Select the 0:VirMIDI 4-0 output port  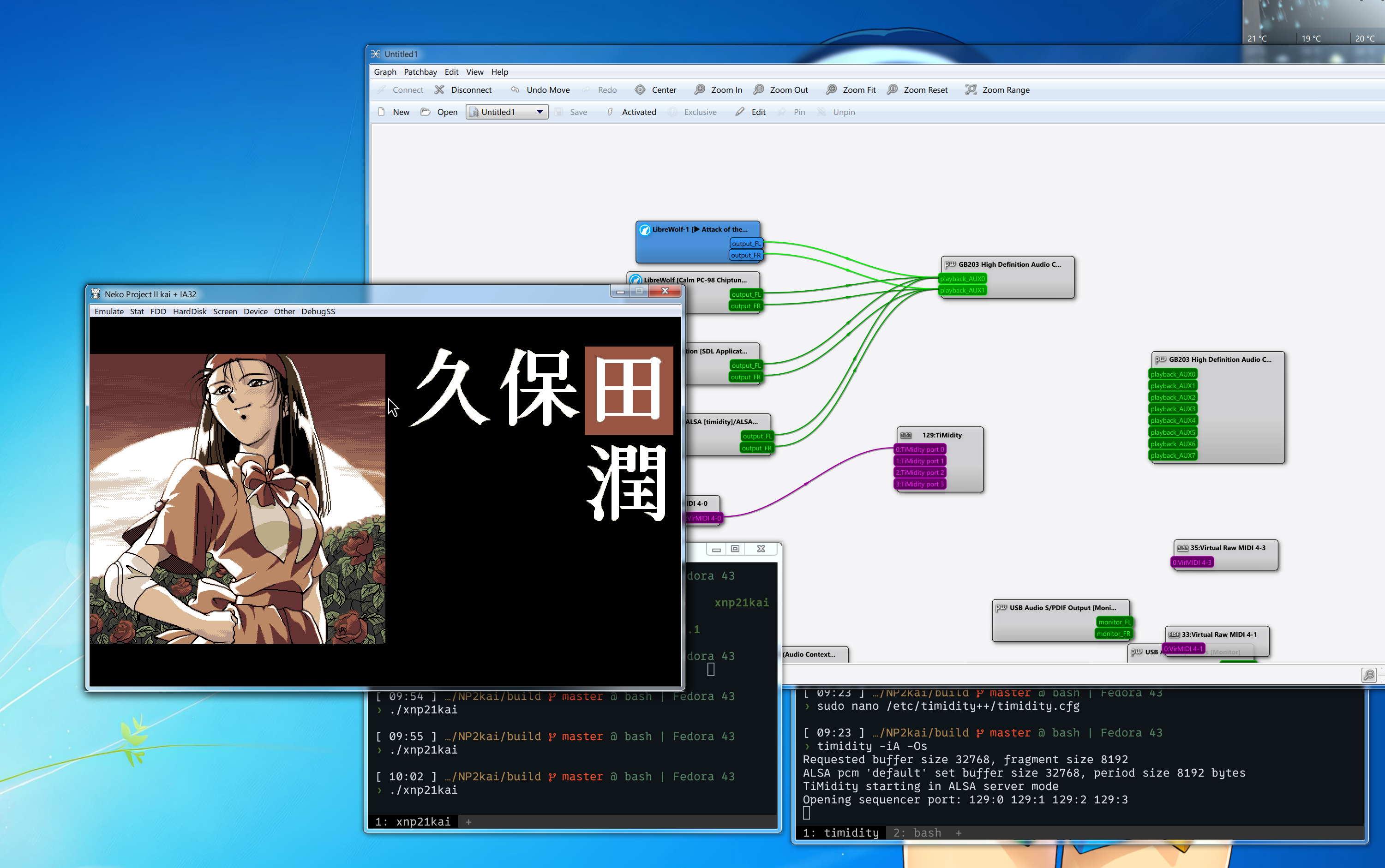coord(704,518)
